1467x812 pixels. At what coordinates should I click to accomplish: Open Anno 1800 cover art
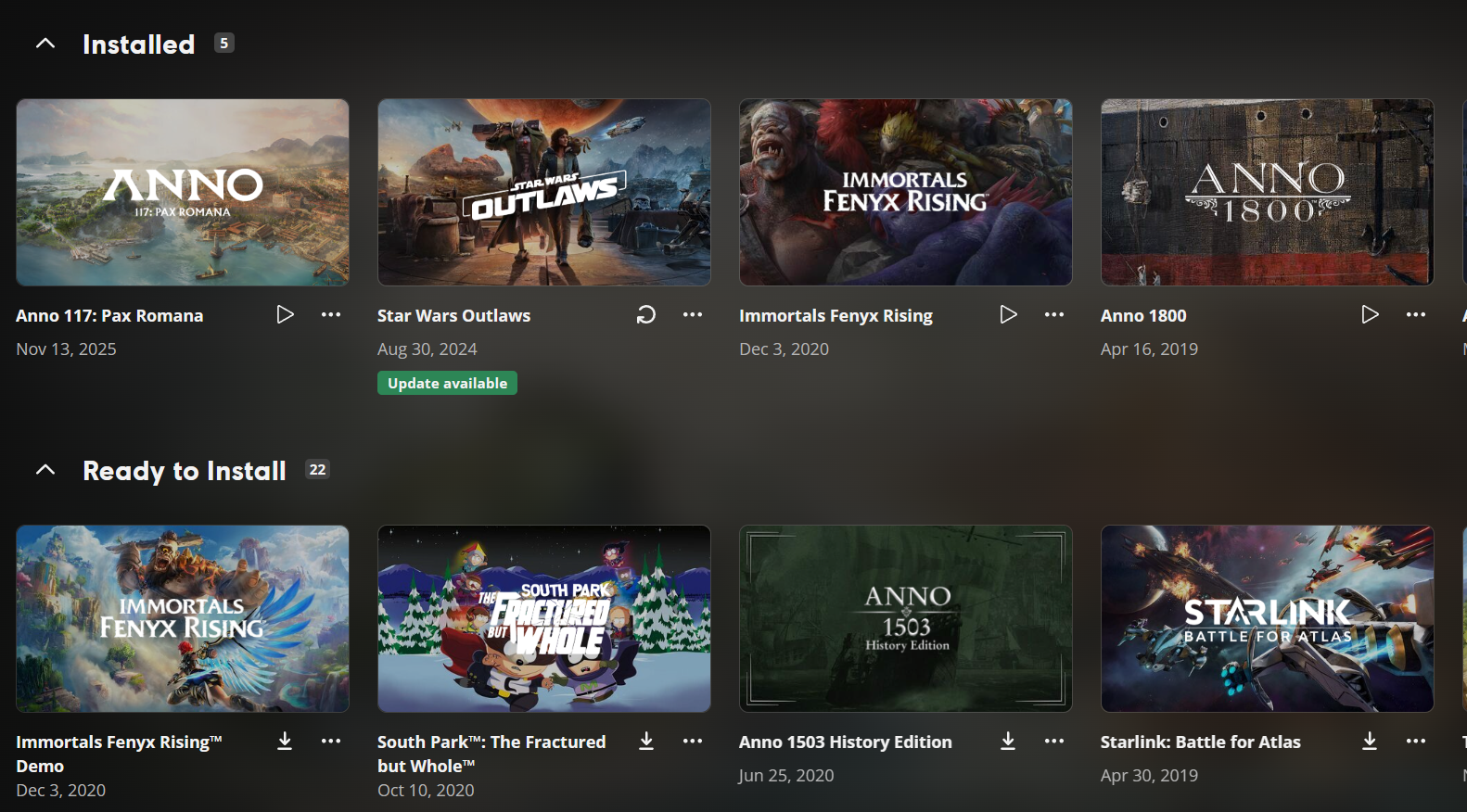click(x=1268, y=193)
